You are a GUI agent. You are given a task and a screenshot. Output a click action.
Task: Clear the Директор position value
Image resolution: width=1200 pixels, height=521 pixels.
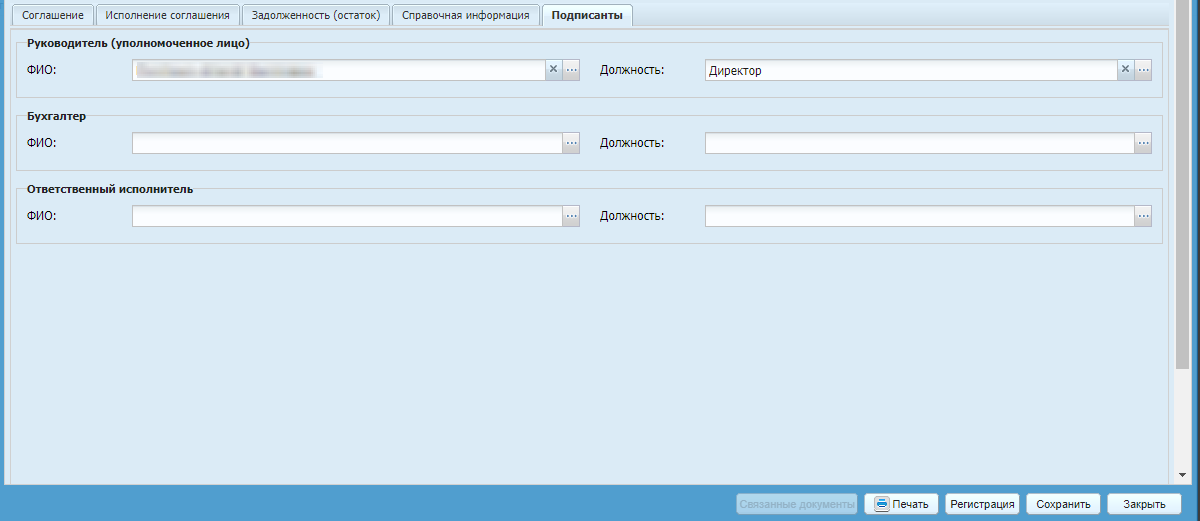1125,70
